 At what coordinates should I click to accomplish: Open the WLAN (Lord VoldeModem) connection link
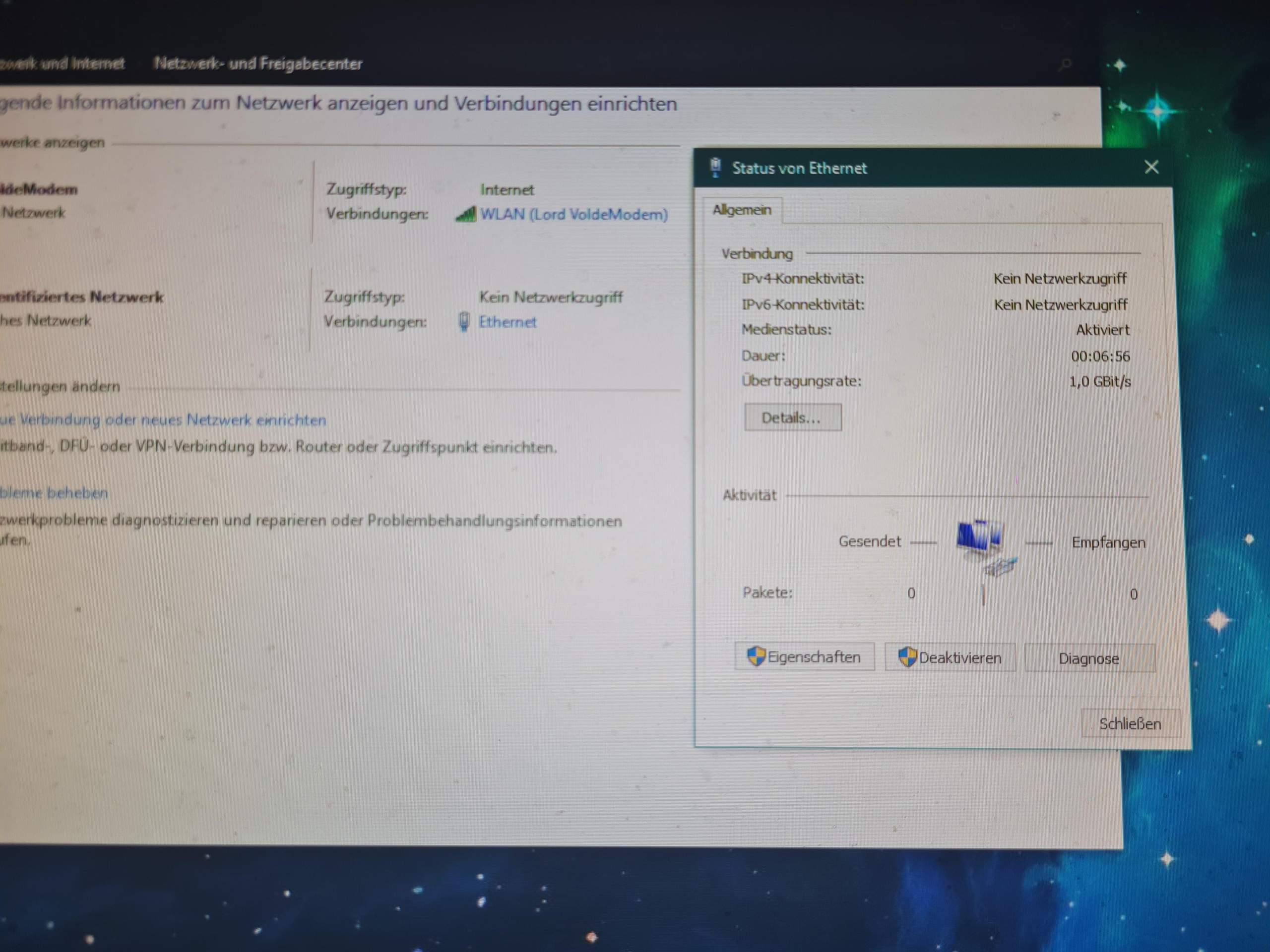[x=573, y=214]
